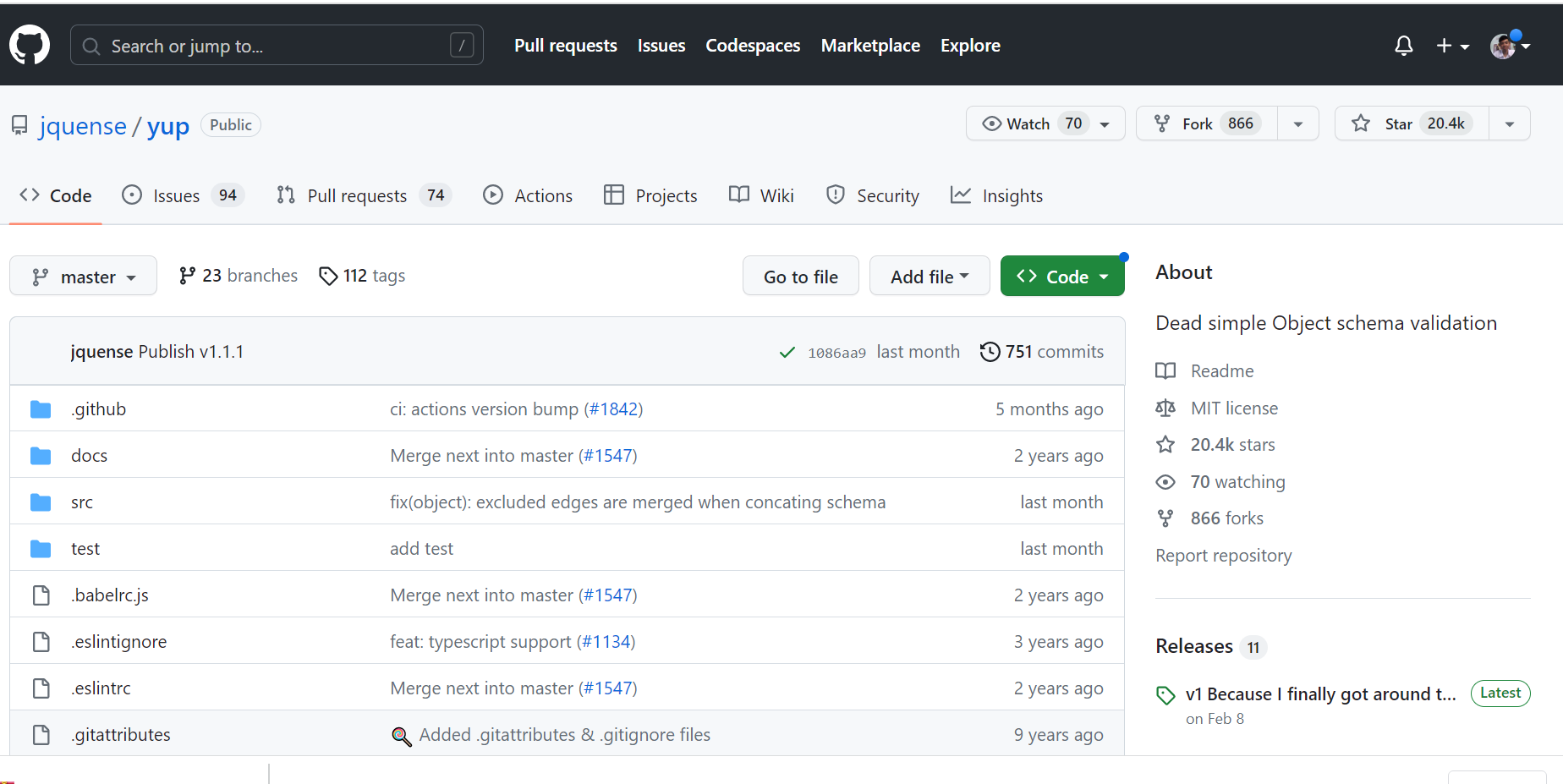
Task: Open the Wiki tab
Action: pyautogui.click(x=761, y=195)
